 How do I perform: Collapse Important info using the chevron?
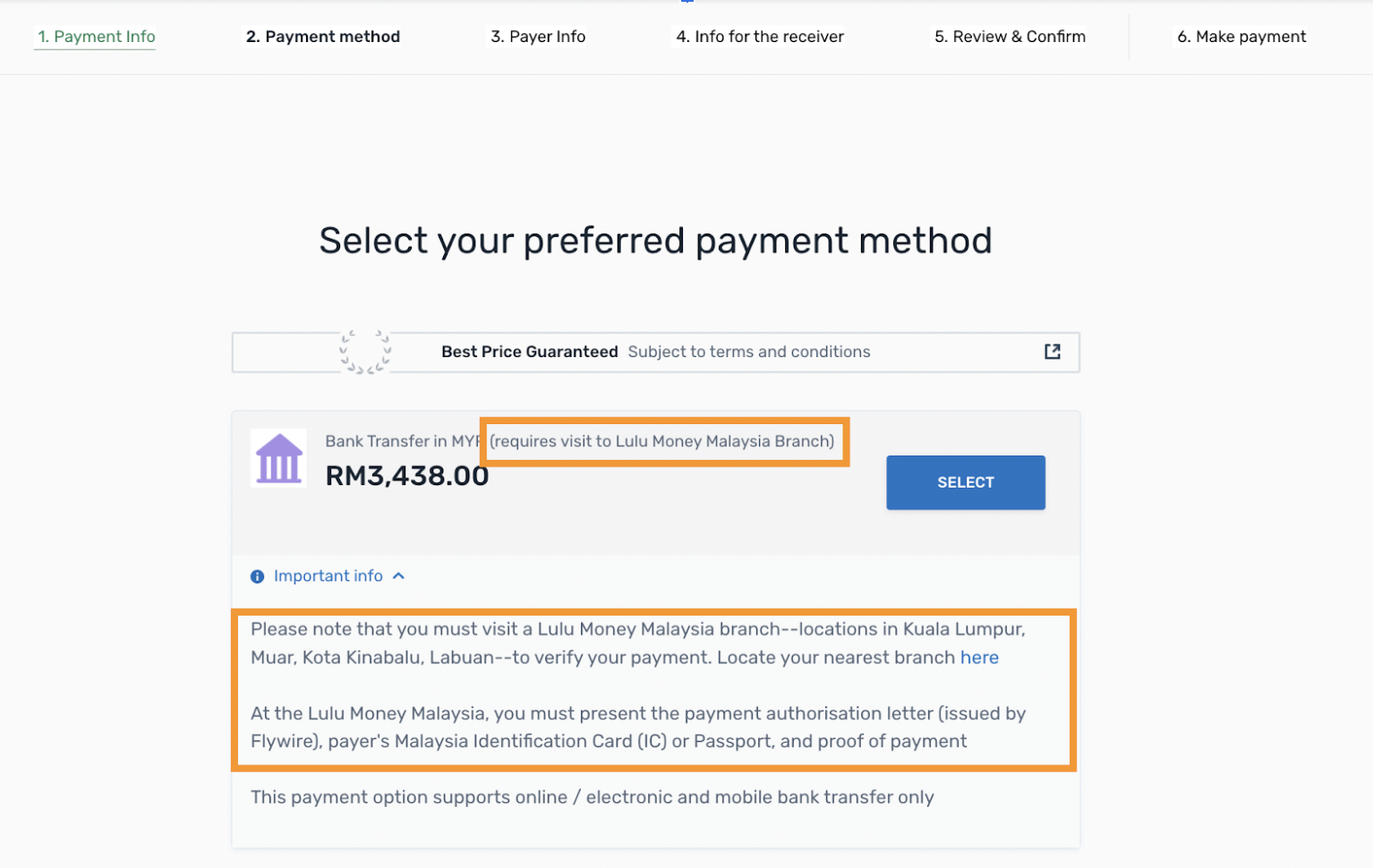click(x=399, y=576)
